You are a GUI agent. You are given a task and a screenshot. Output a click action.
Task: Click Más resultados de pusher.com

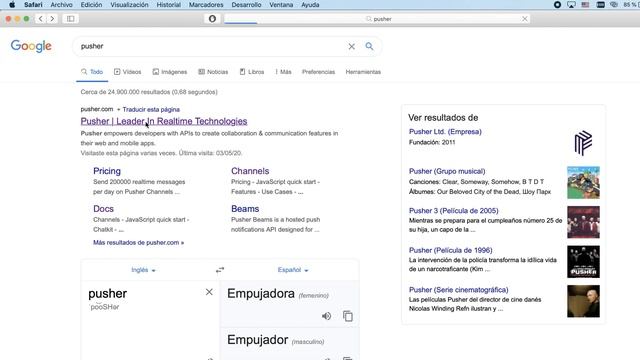point(138,242)
